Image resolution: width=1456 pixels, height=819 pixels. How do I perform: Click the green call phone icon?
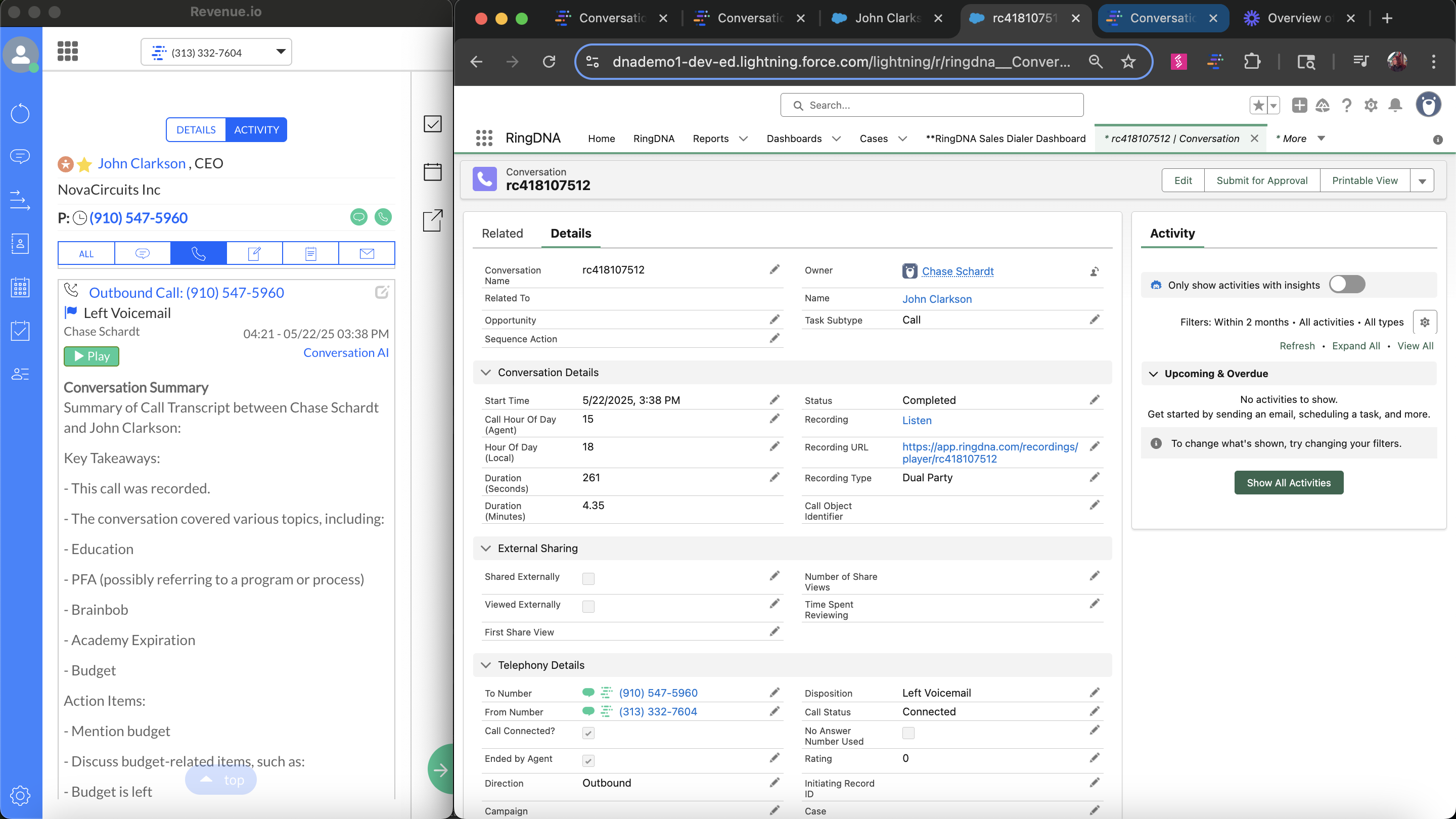click(383, 217)
